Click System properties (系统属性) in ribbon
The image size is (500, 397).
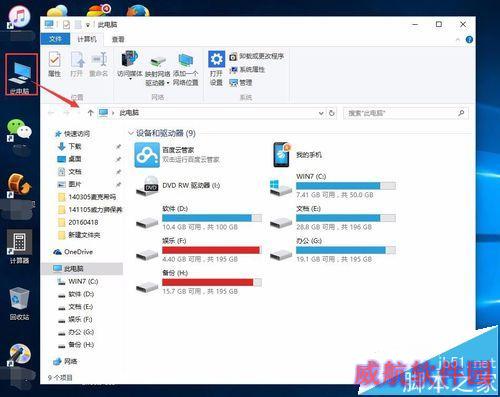point(247,69)
